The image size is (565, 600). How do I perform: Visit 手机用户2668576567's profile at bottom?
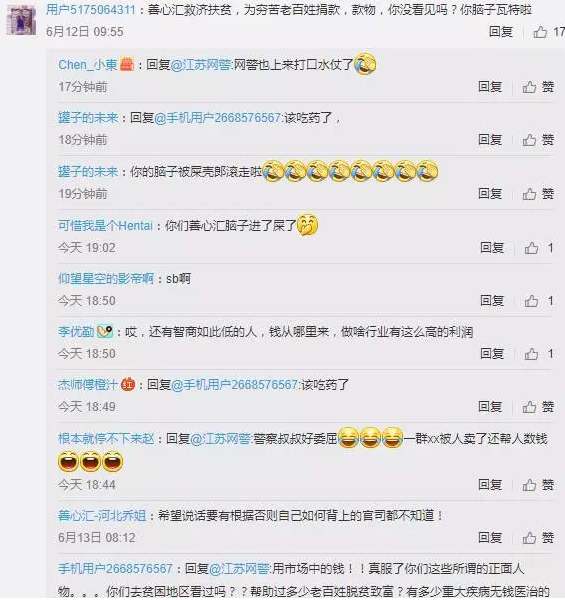coord(115,569)
